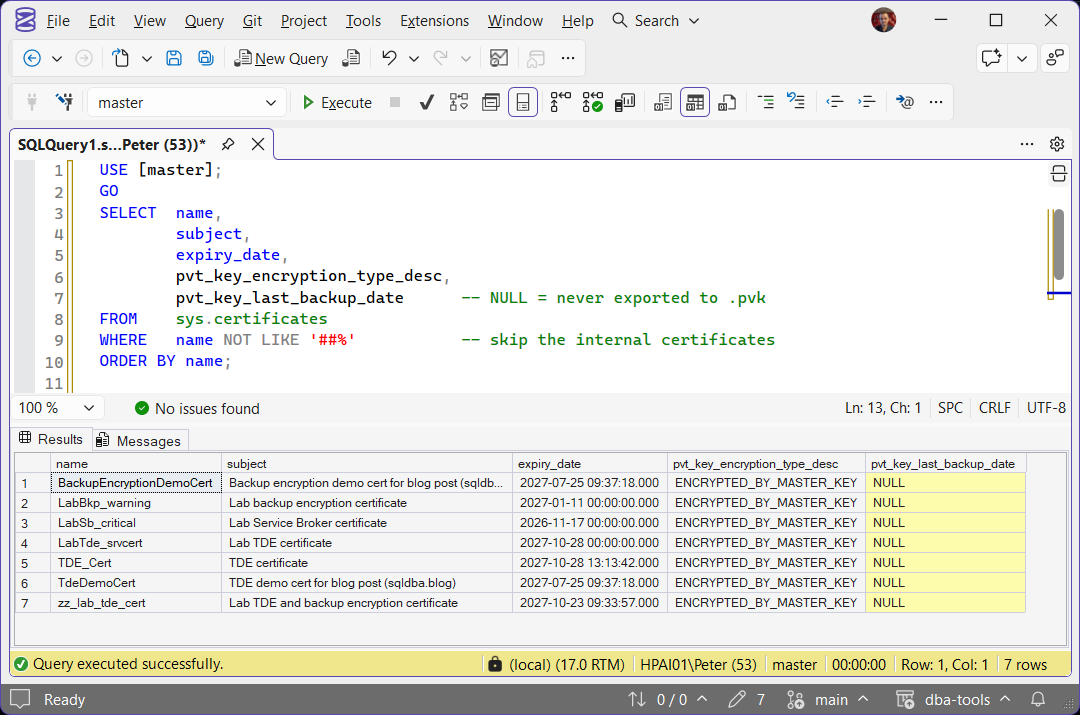Expand the New File dropdown arrow
1080x715 pixels.
pos(147,59)
